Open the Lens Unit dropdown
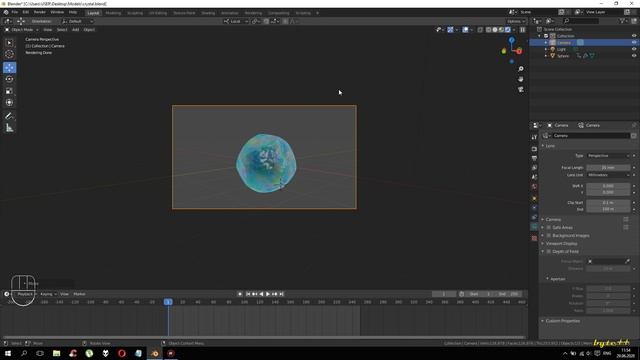The width and height of the screenshot is (640, 360). pos(608,175)
